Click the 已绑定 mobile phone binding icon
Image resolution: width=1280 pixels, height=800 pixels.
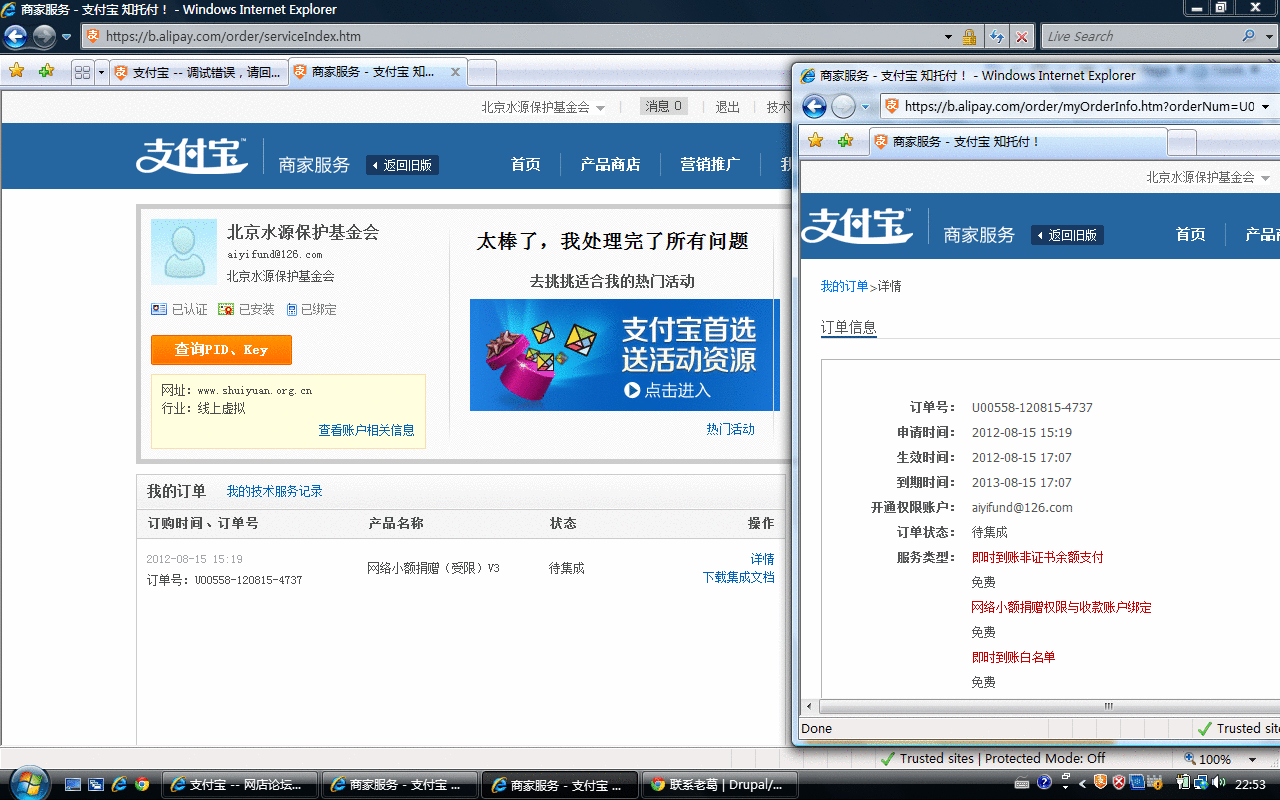pyautogui.click(x=290, y=309)
